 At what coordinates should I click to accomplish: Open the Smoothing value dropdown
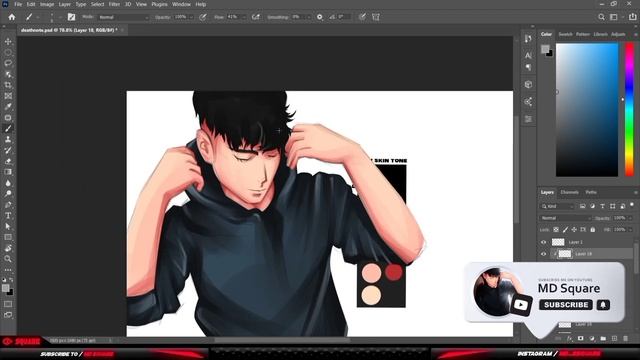[x=308, y=17]
